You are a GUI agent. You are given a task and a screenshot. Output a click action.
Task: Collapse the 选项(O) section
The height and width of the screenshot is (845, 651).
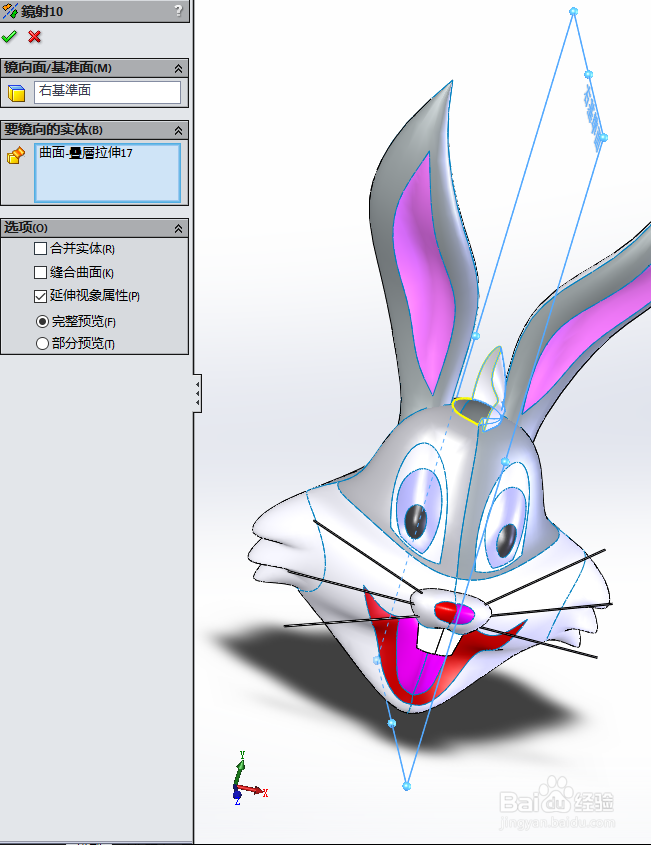point(178,228)
